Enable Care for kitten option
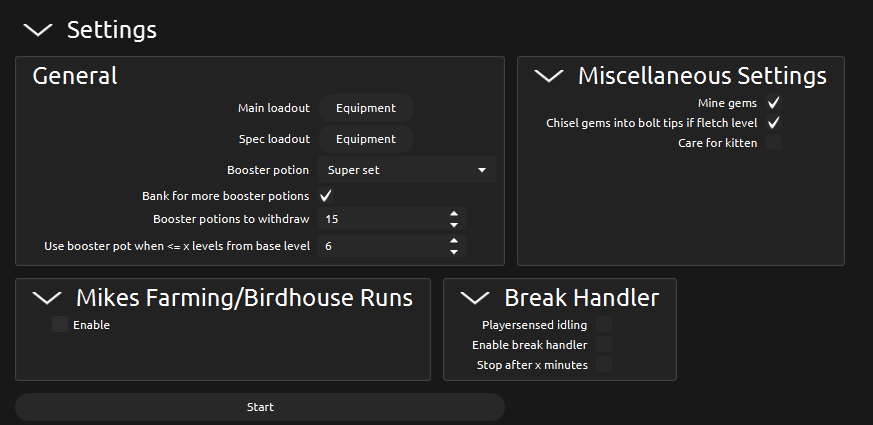The image size is (873, 425). tap(774, 143)
